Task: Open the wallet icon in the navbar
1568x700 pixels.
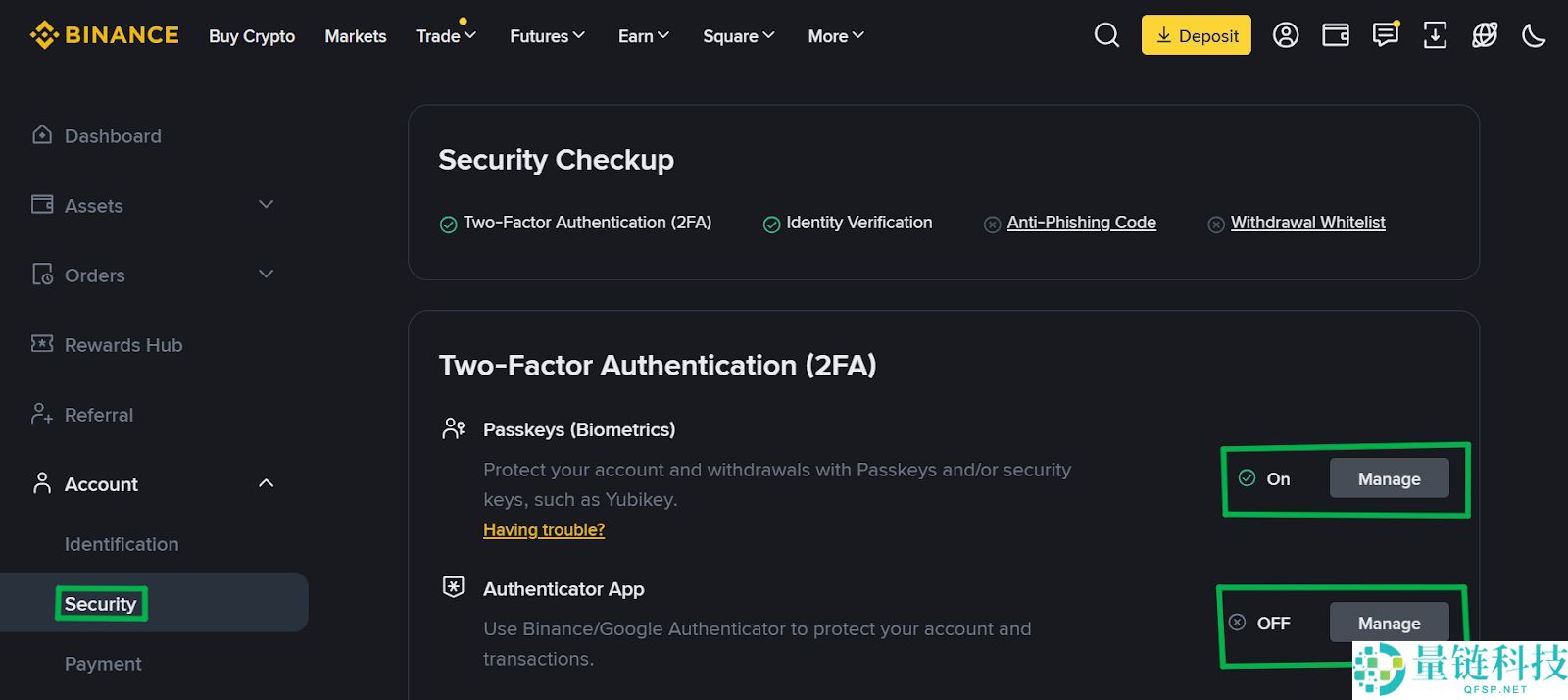Action: click(x=1335, y=35)
